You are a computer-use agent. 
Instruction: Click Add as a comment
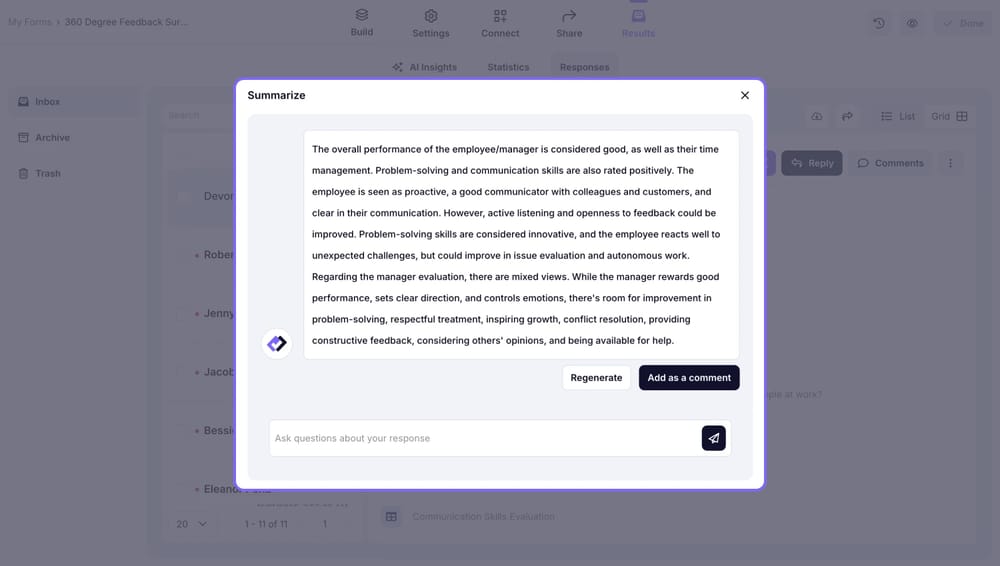pyautogui.click(x=689, y=378)
